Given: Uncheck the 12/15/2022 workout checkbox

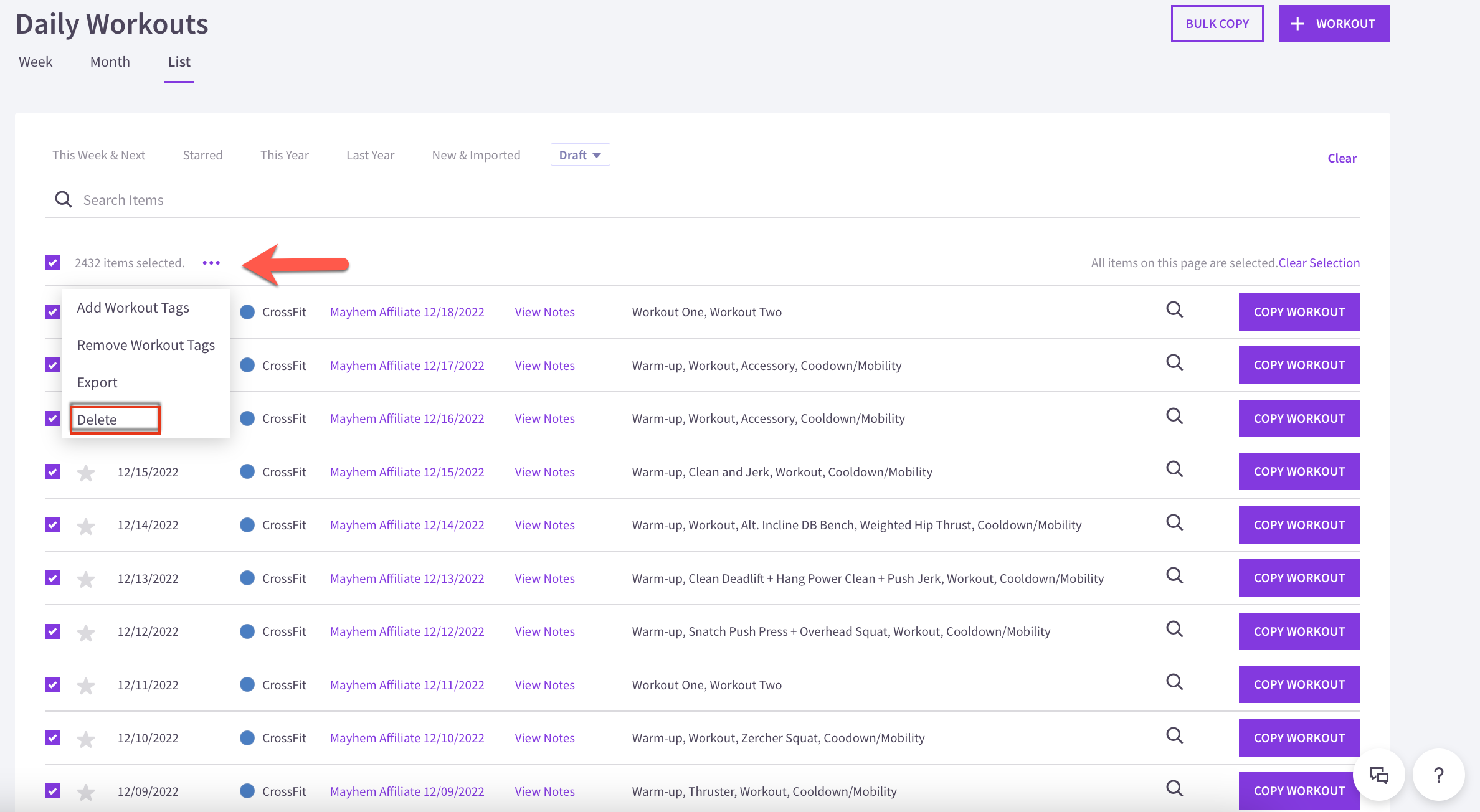Looking at the screenshot, I should point(52,471).
